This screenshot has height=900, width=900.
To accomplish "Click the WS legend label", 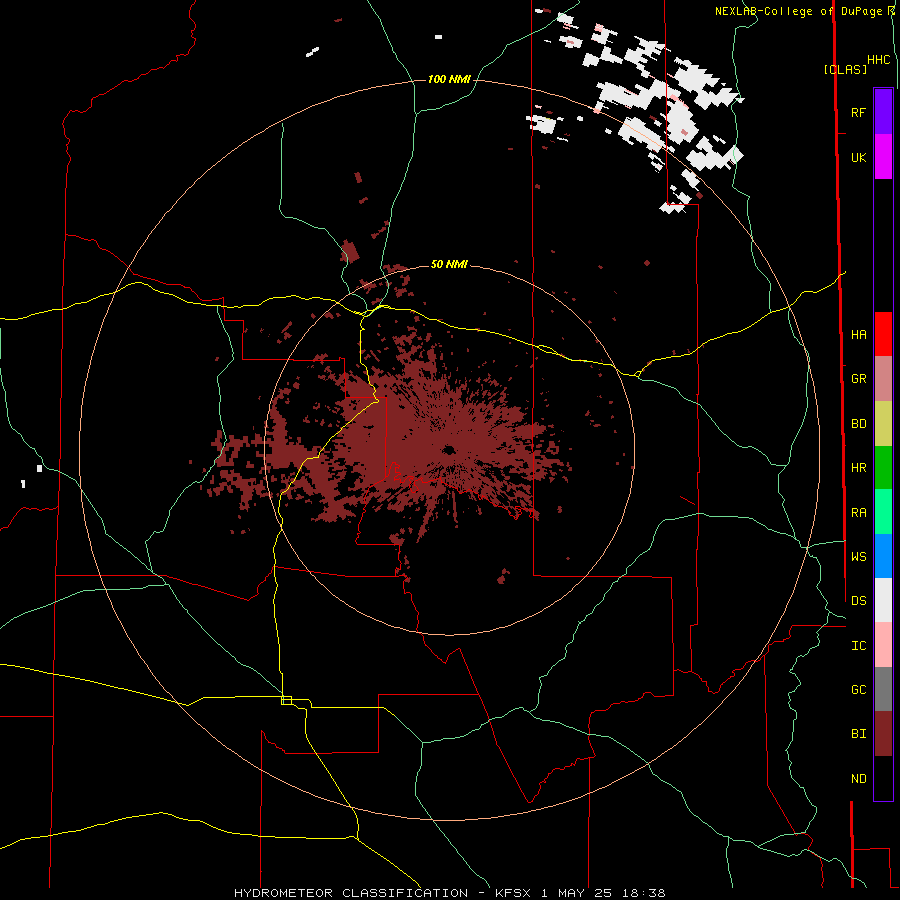I will 858,556.
